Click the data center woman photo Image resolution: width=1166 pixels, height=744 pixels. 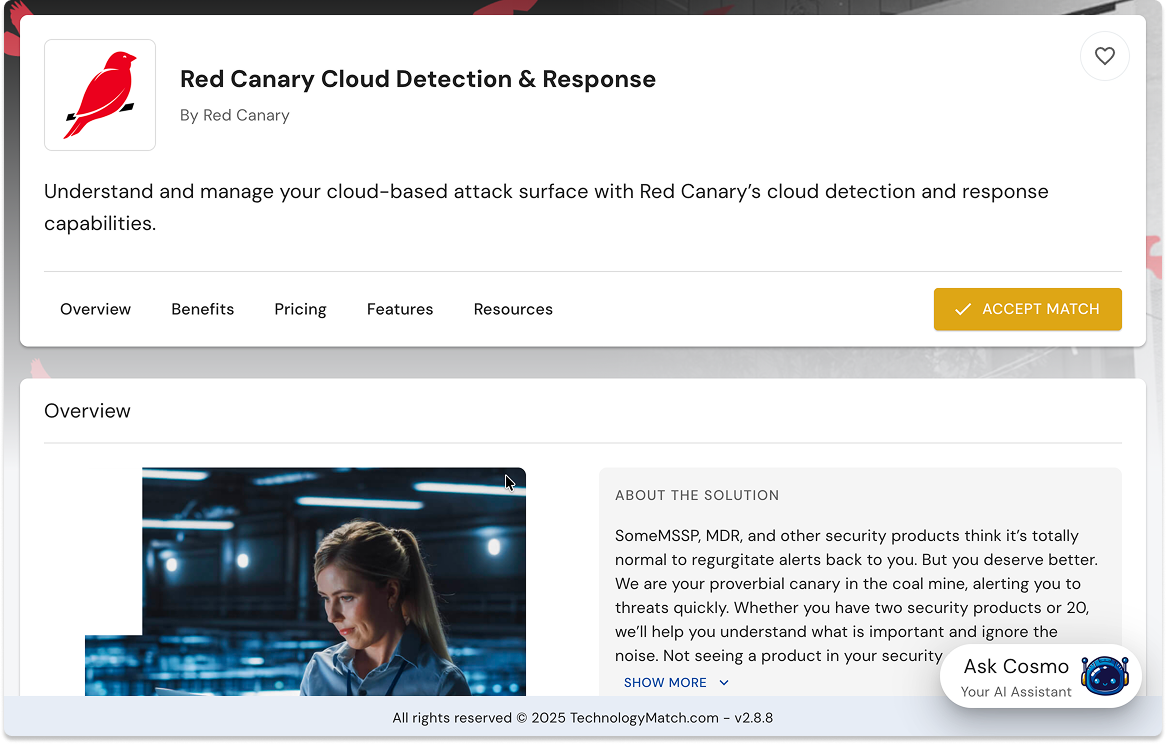(306, 582)
